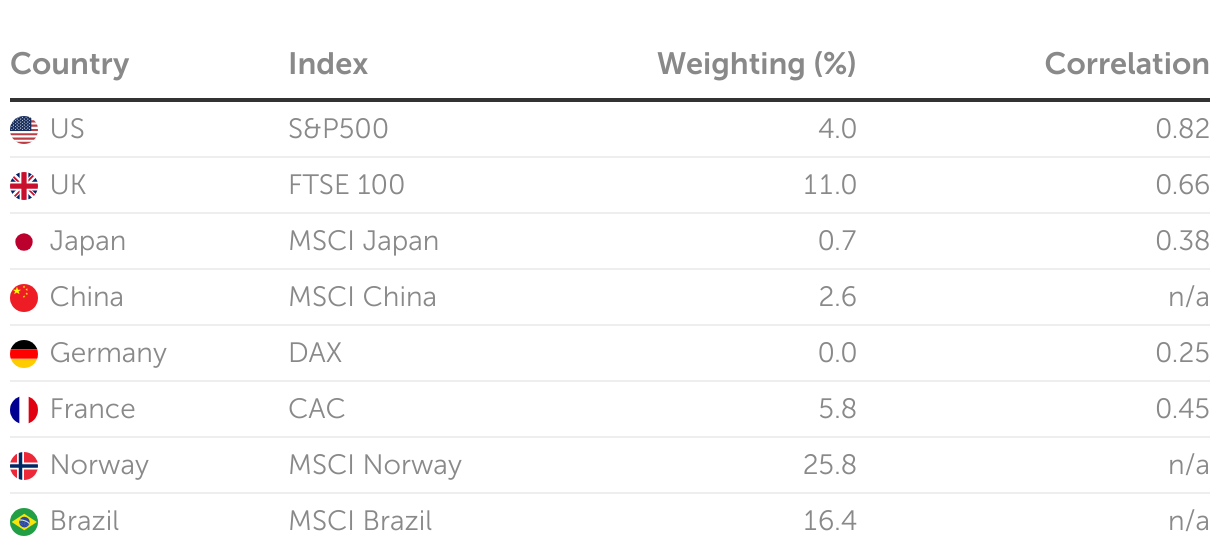1220x558 pixels.
Task: Sort table by Country column header
Action: pyautogui.click(x=70, y=65)
